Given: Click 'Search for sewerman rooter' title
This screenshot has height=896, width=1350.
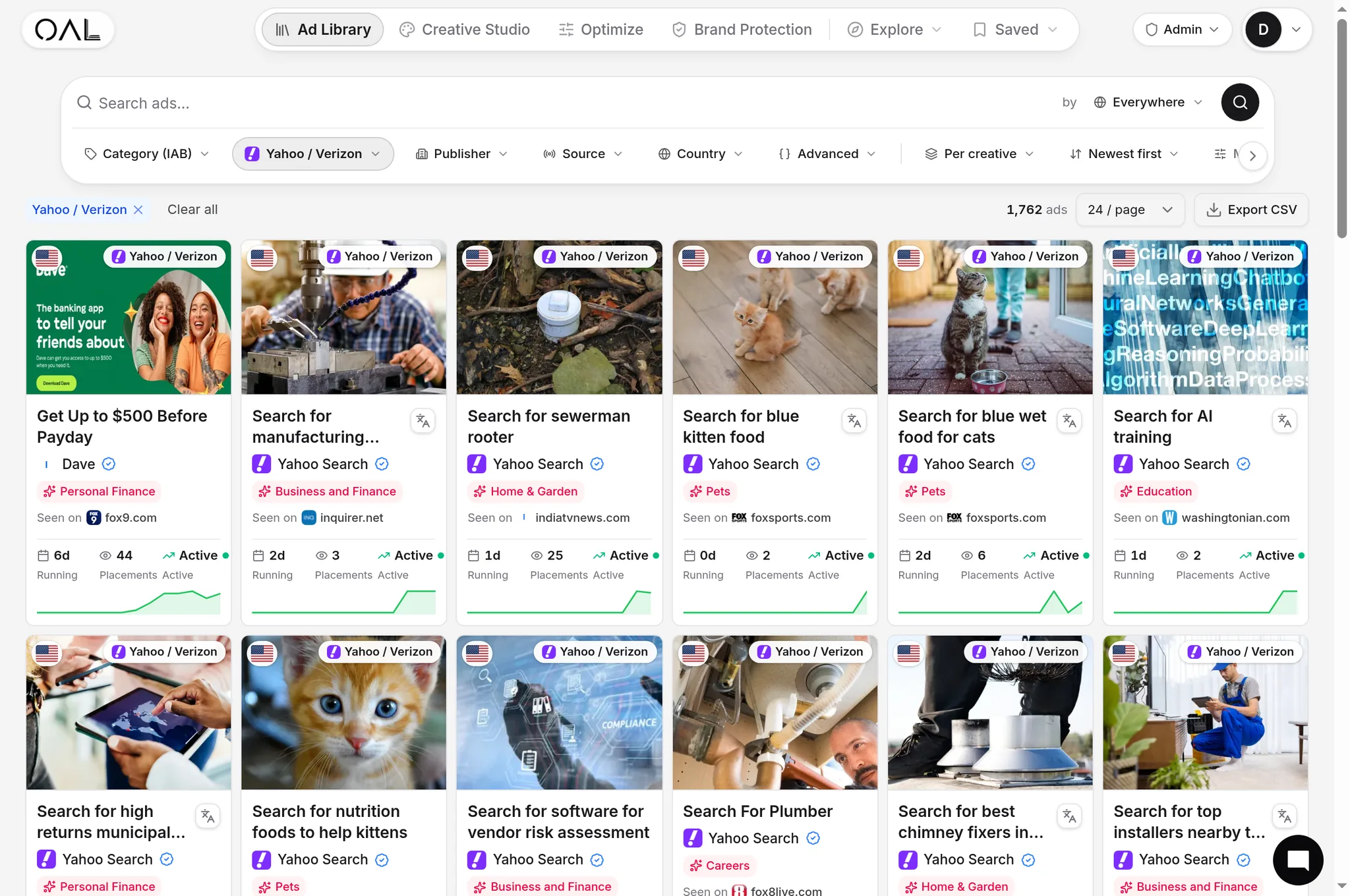Looking at the screenshot, I should pos(548,427).
